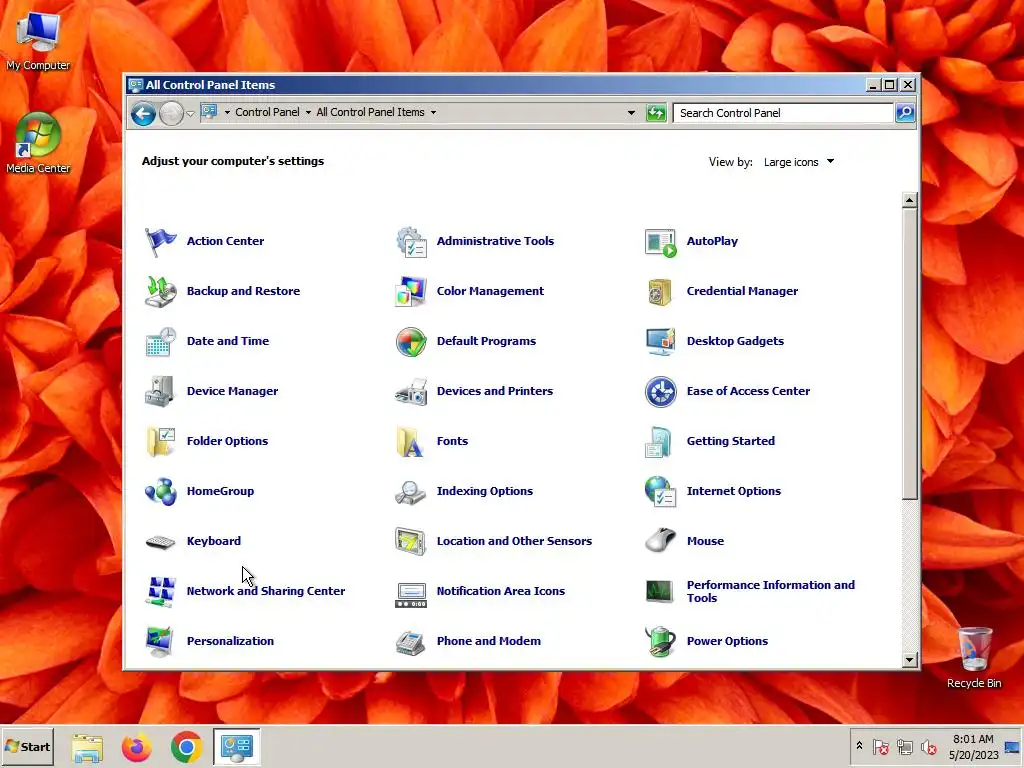Viewport: 1024px width, 768px height.
Task: Open Credential Manager safe icon
Action: click(660, 291)
